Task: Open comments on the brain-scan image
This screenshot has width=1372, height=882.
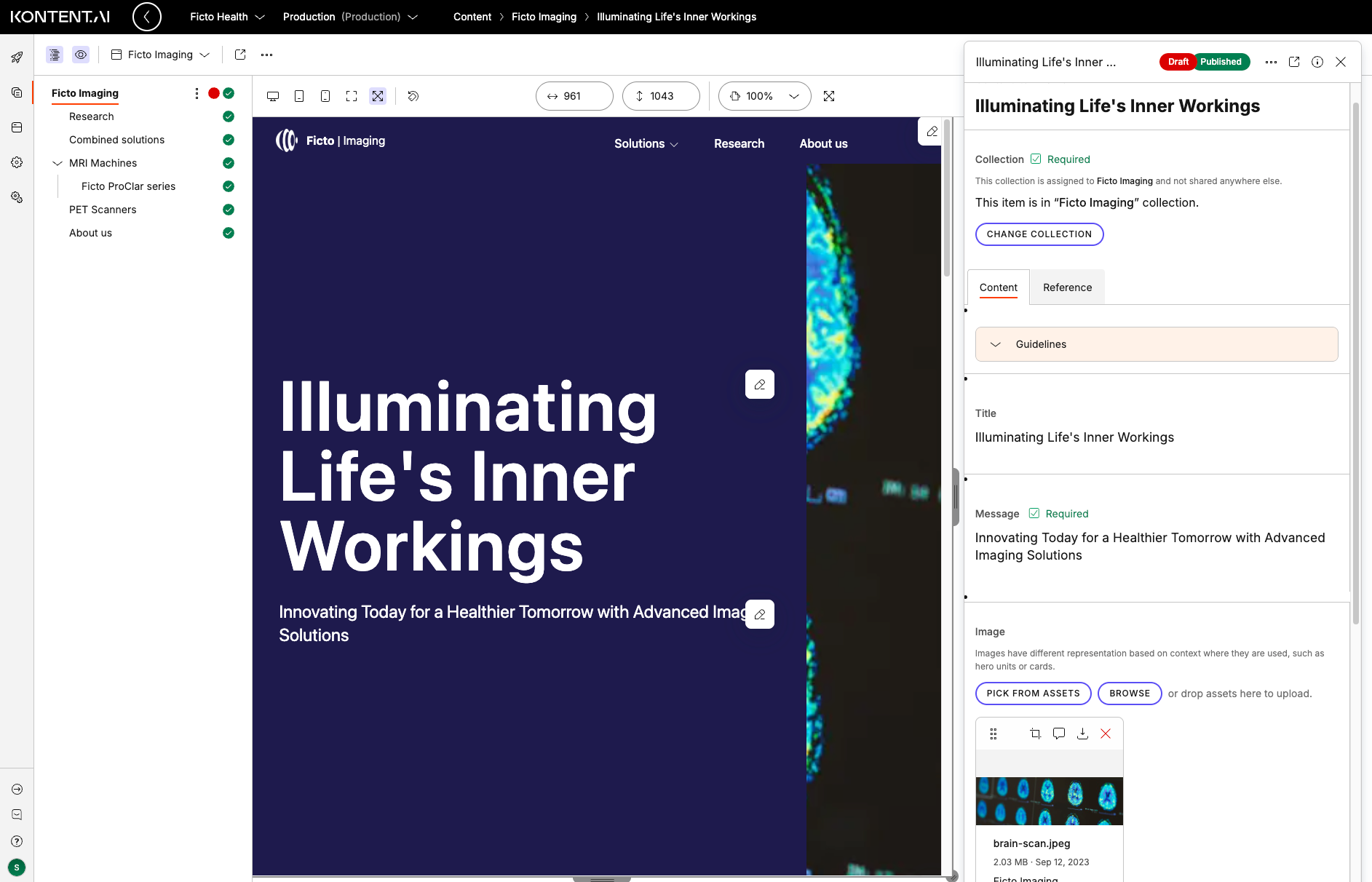Action: pyautogui.click(x=1058, y=734)
